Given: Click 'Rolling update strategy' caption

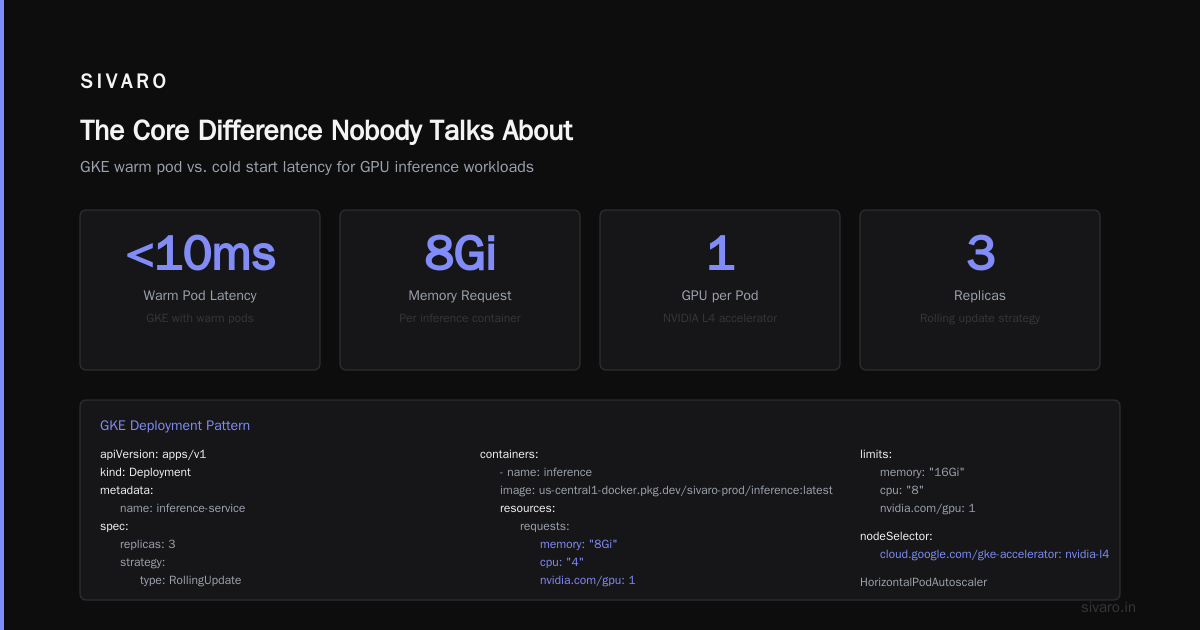Looking at the screenshot, I should tap(980, 318).
